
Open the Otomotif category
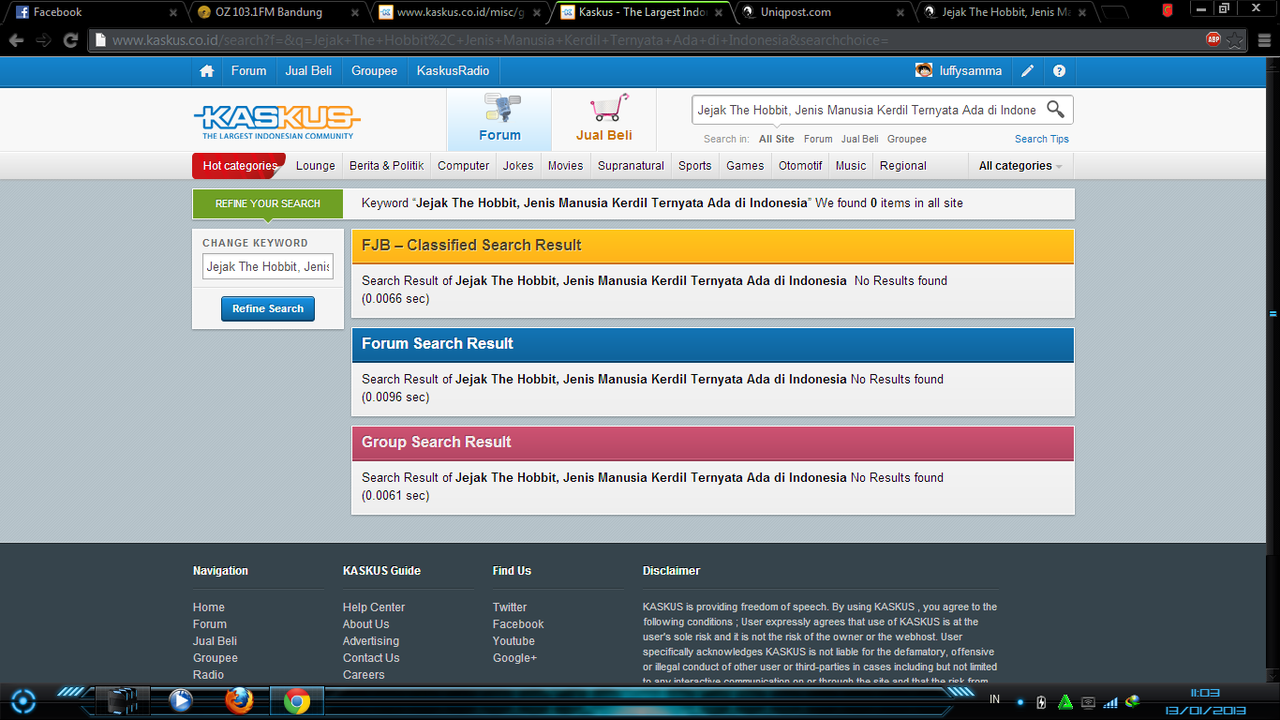click(x=801, y=166)
